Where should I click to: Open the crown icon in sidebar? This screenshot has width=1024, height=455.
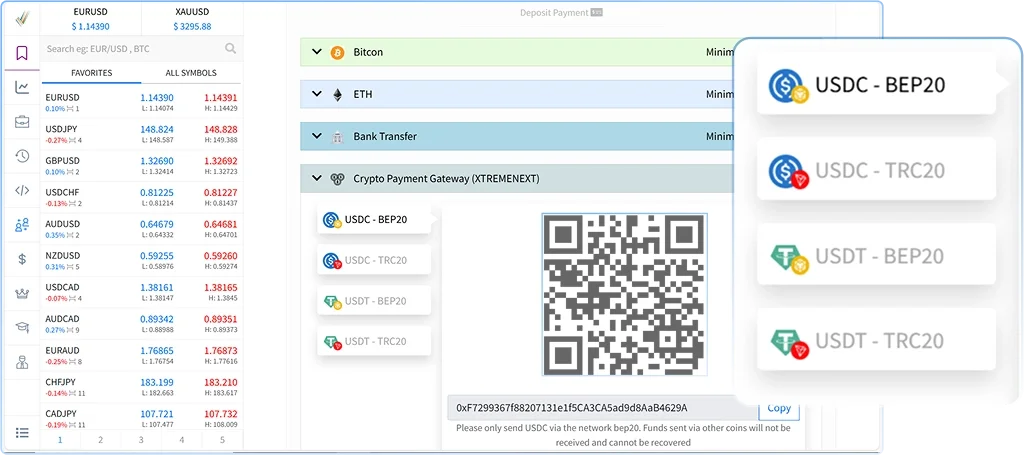point(22,293)
